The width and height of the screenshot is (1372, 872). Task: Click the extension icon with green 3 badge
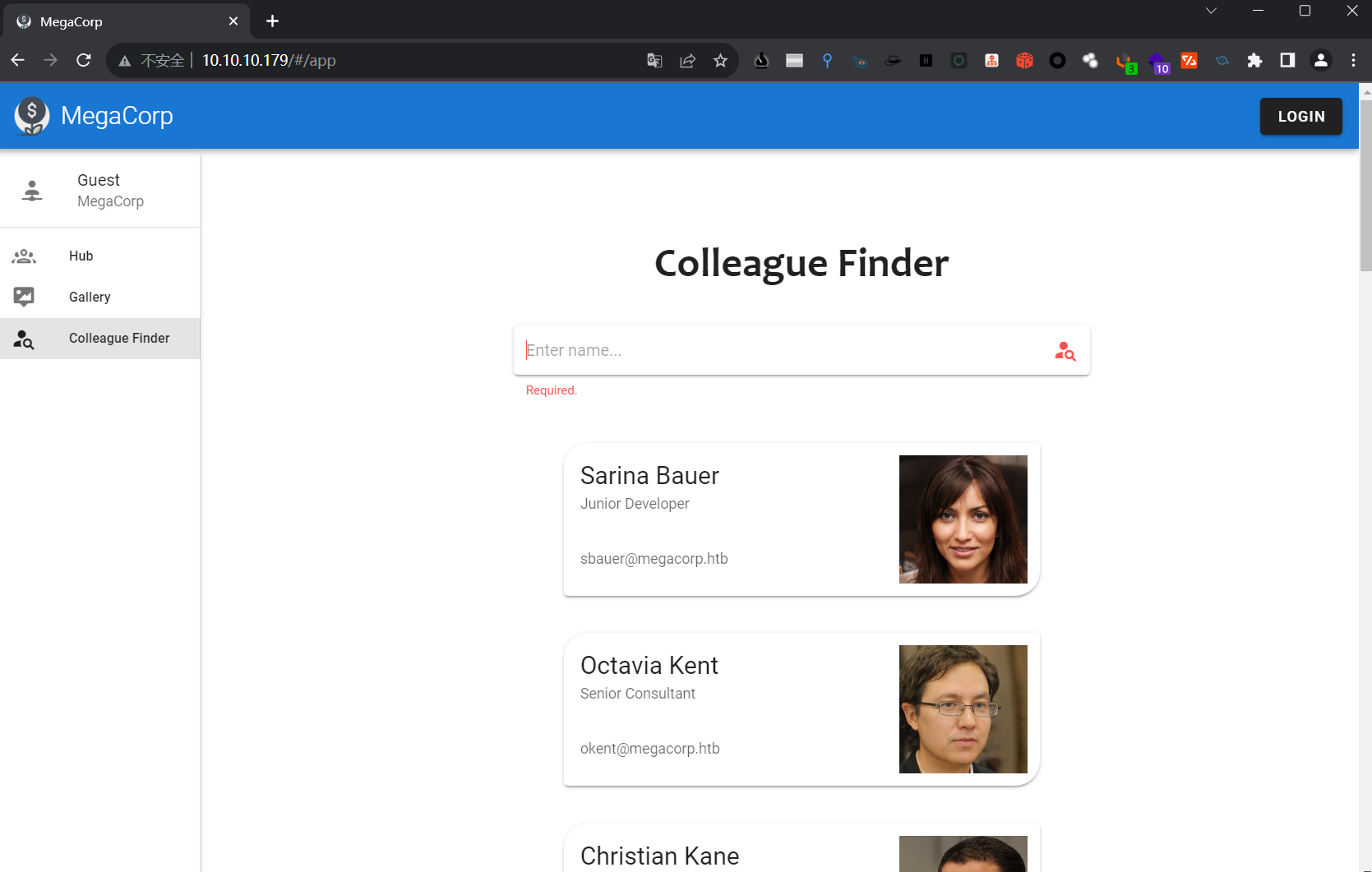tap(1125, 62)
